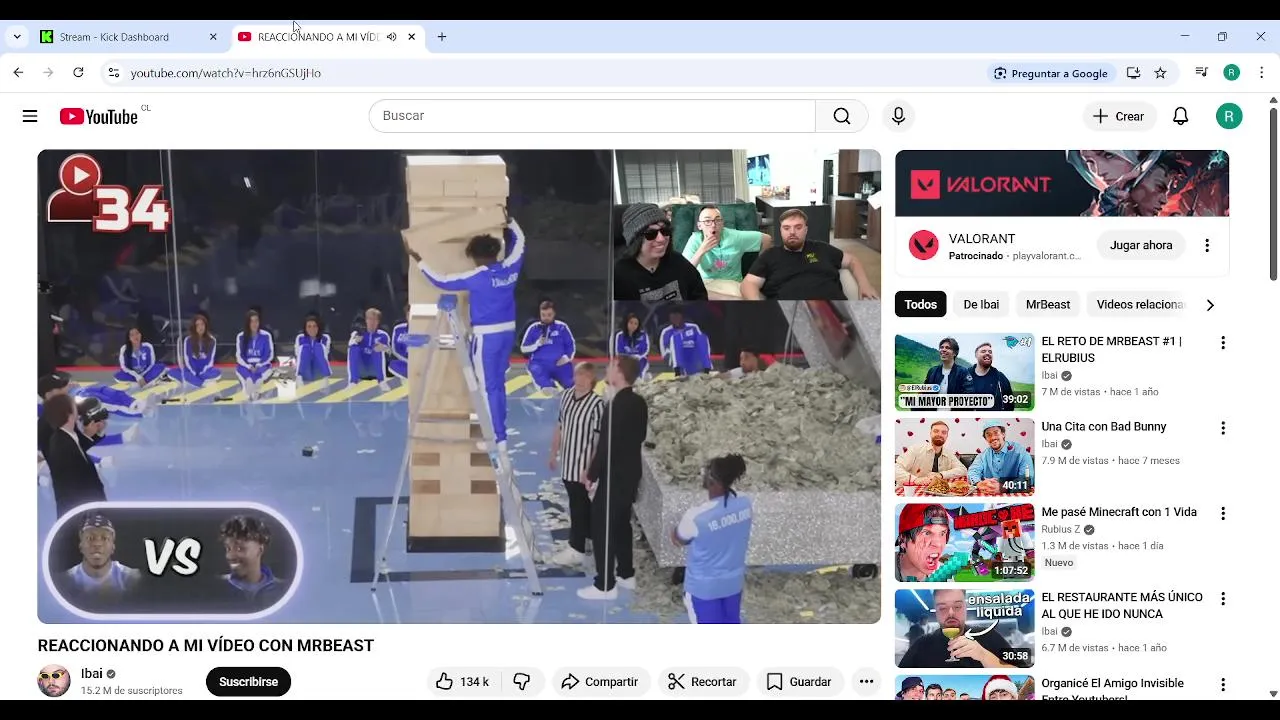Image resolution: width=1280 pixels, height=720 pixels.
Task: Click the video player area to pause
Action: (x=459, y=387)
